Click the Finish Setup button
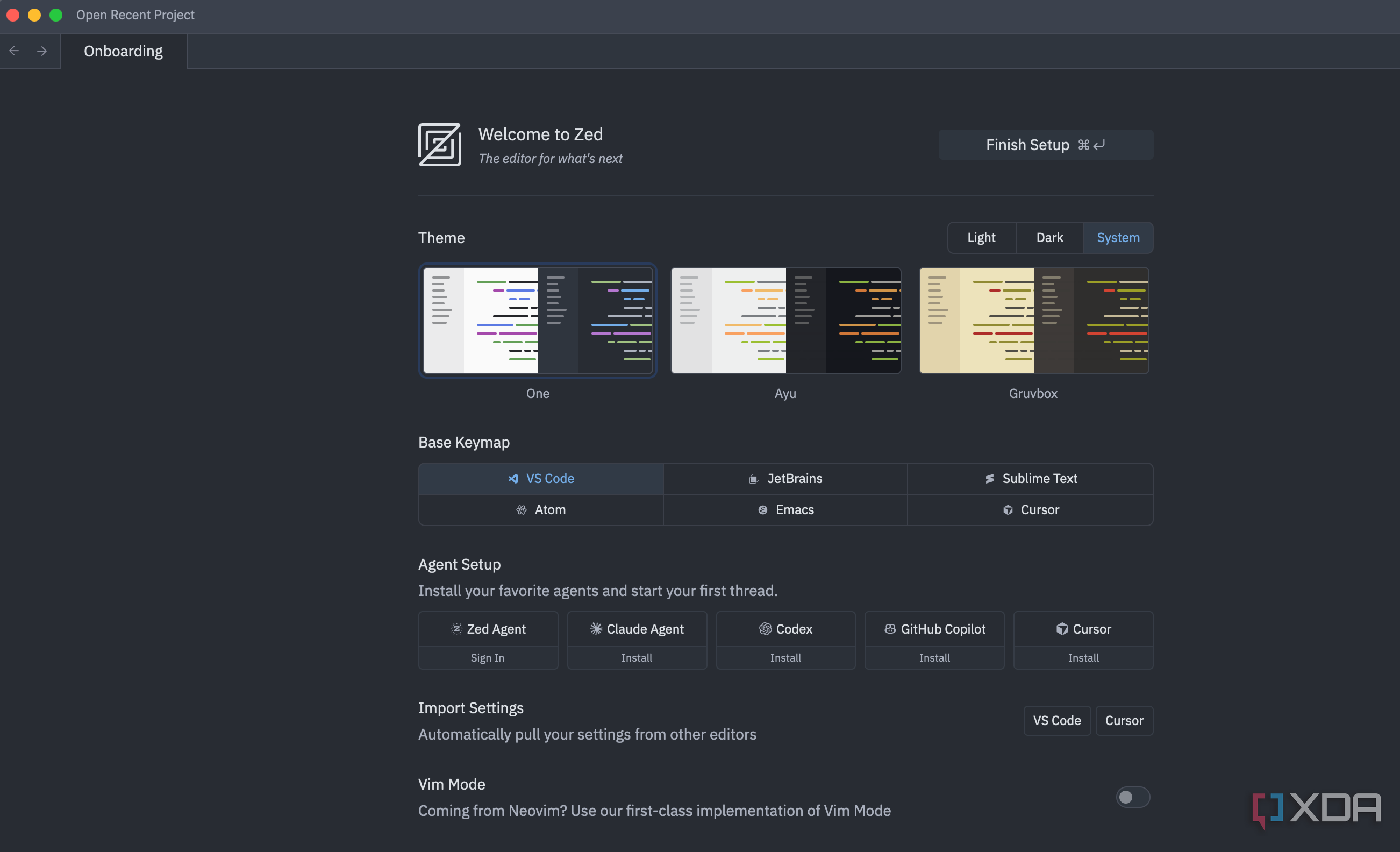 pyautogui.click(x=1046, y=145)
